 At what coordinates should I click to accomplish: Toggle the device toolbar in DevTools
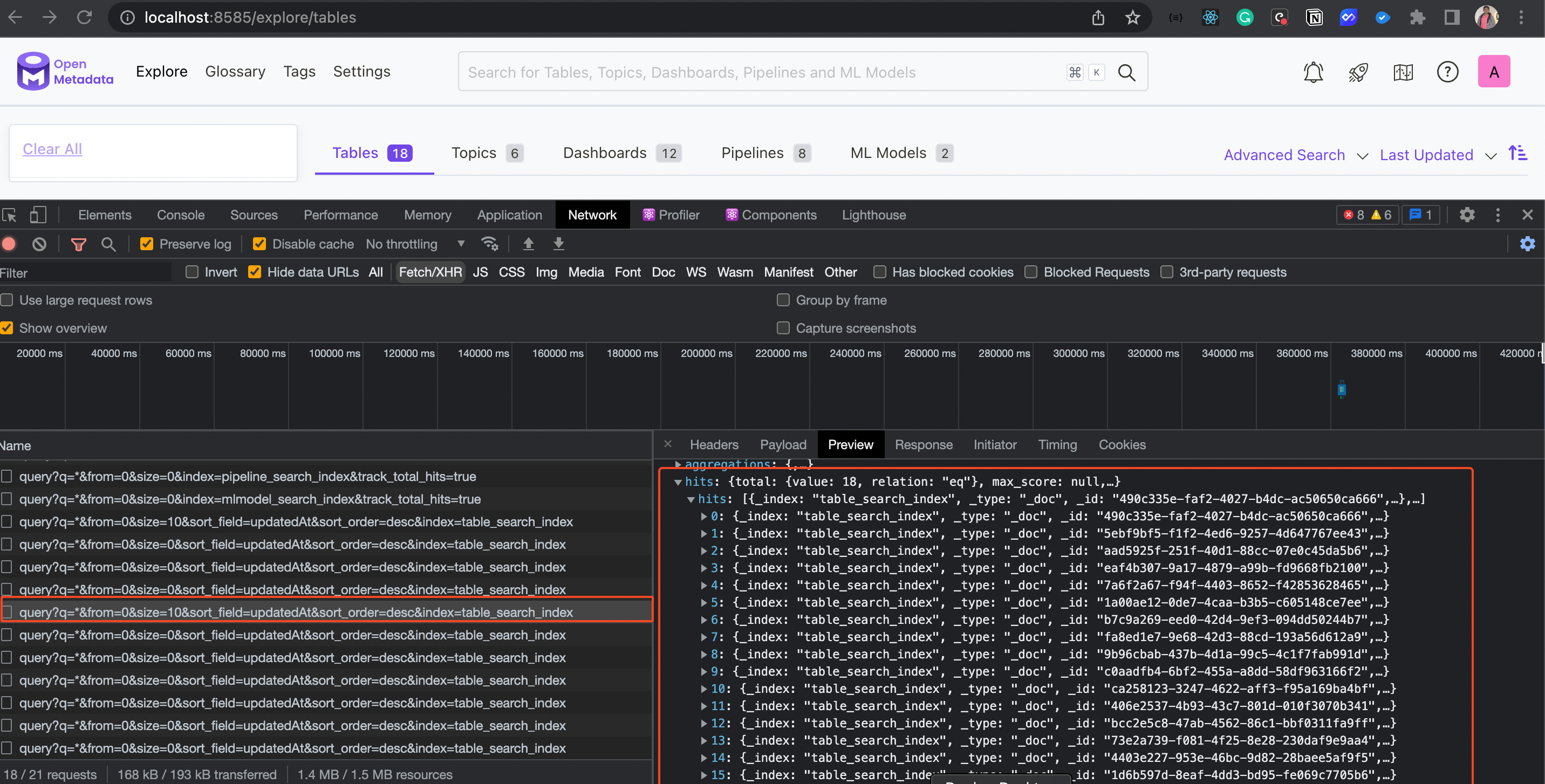click(x=38, y=215)
